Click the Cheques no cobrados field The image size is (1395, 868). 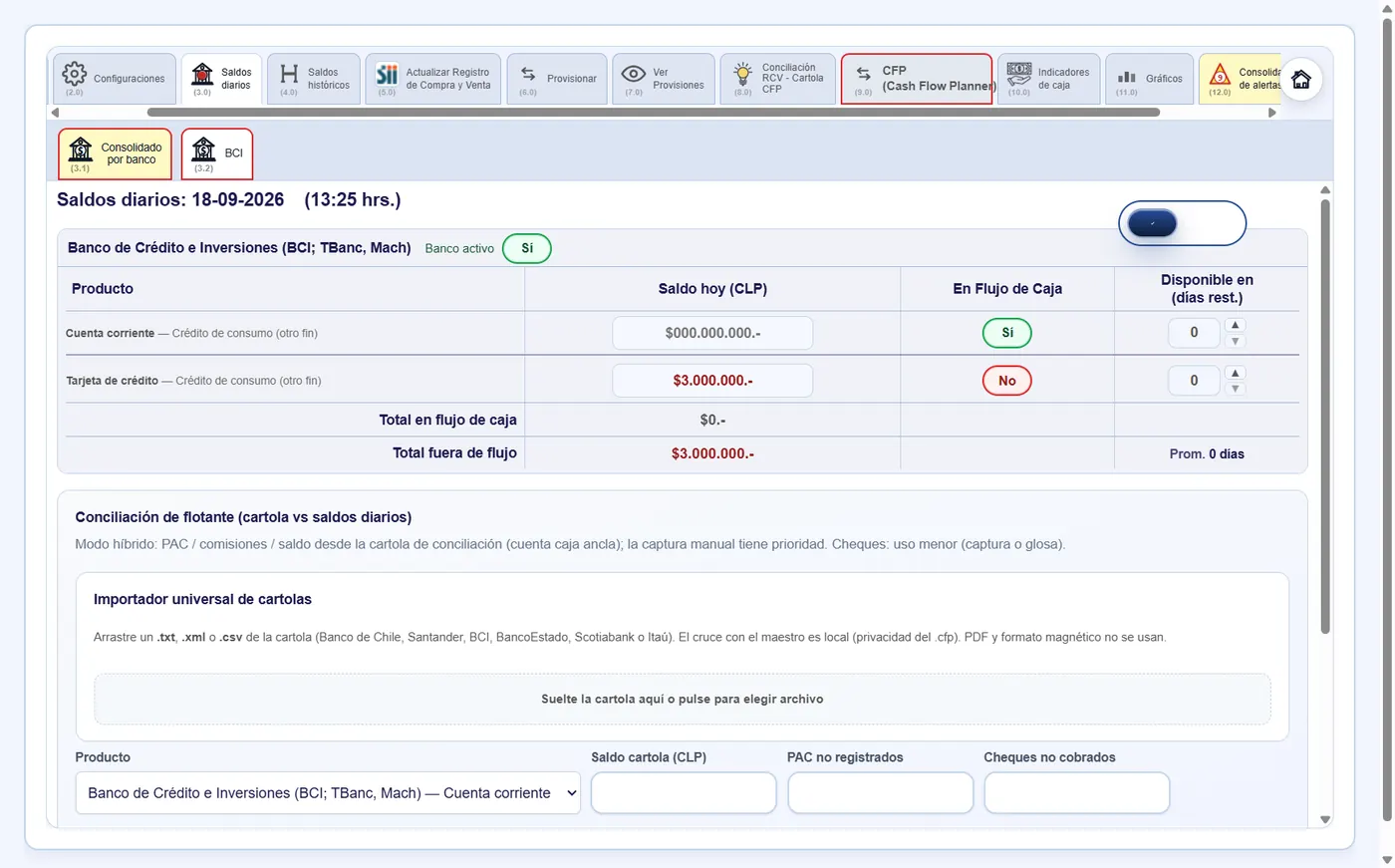click(x=1077, y=793)
